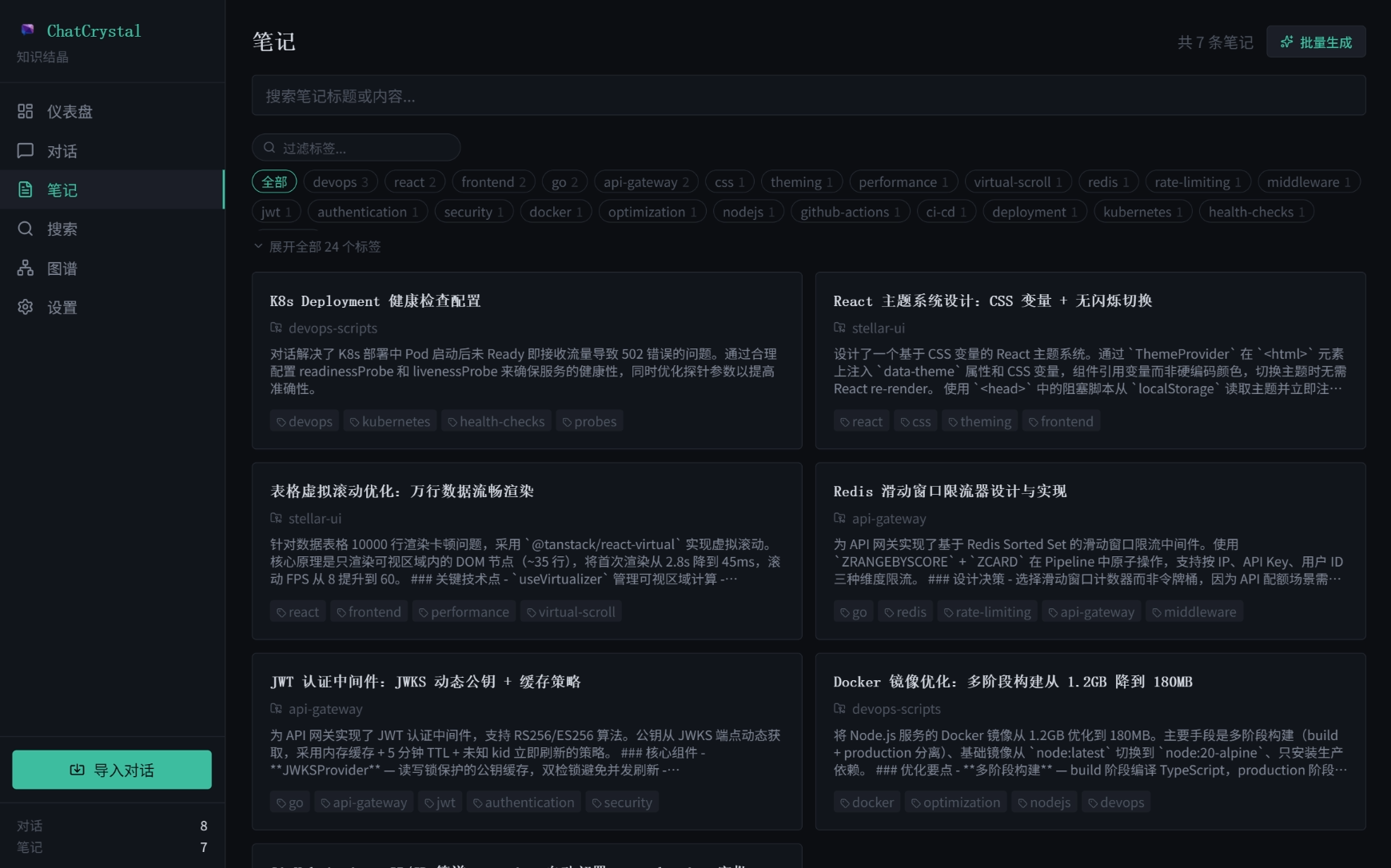The image size is (1391, 868).
Task: Click the magnifier icon in 过滤标签 box
Action: point(269,147)
